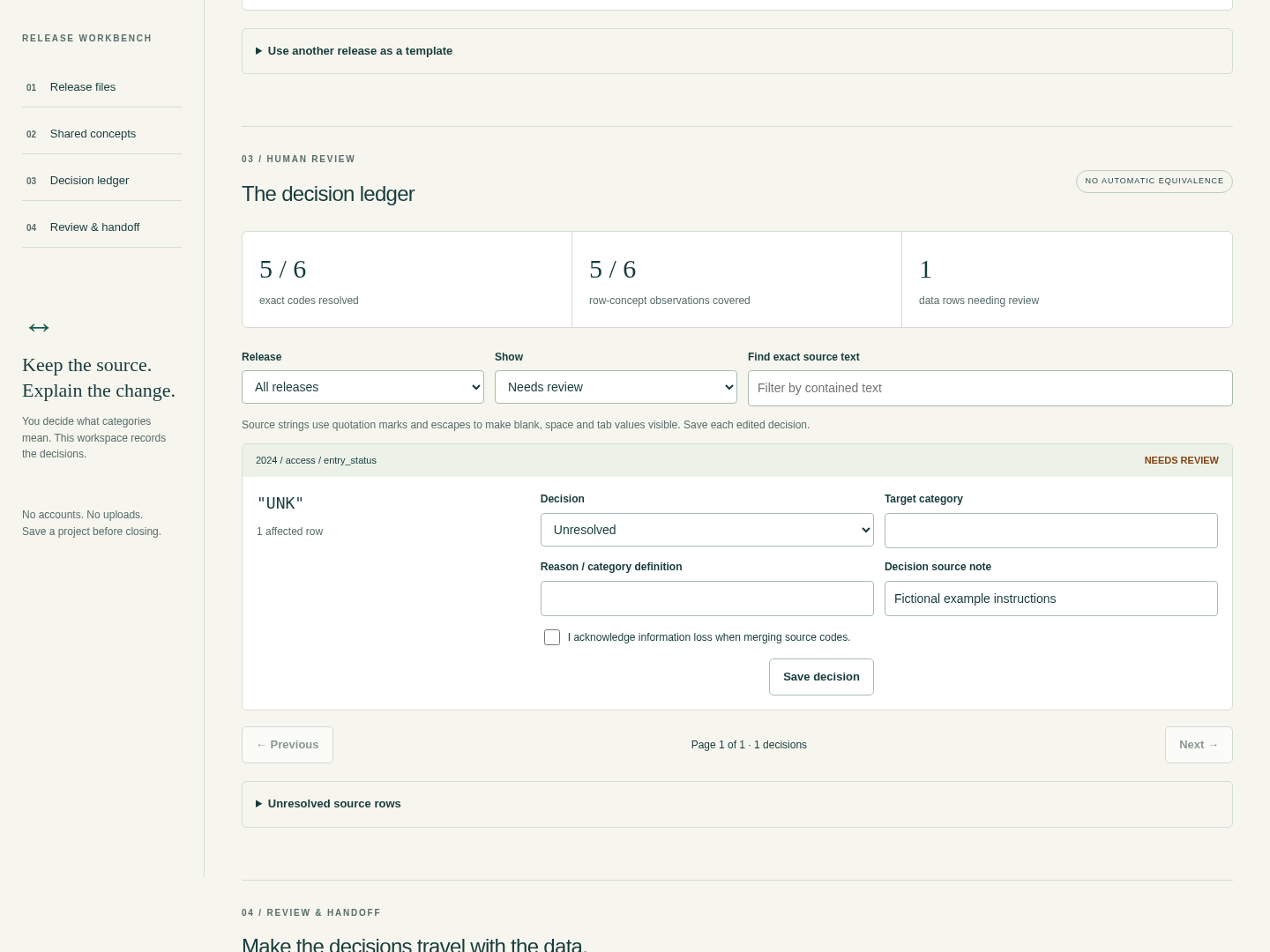Click the 'NEEDS REVIEW' status label
1270x952 pixels.
point(1182,460)
